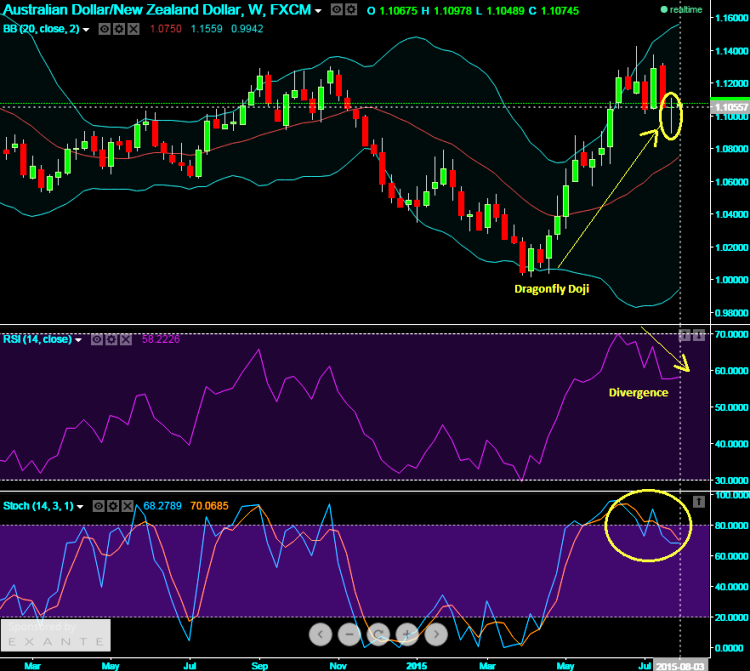Click the 0.98000 price axis label
Viewport: 750px width, 671px height.
click(731, 313)
